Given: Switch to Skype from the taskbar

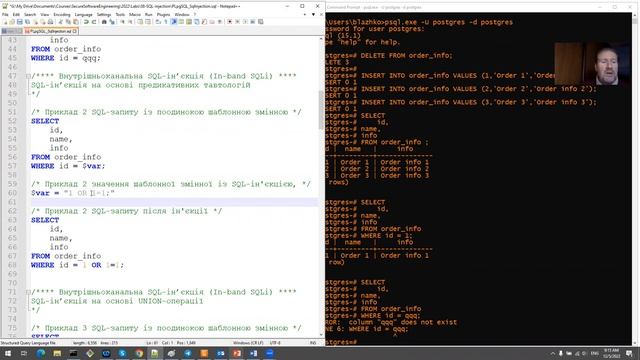Looking at the screenshot, I should point(122,353).
